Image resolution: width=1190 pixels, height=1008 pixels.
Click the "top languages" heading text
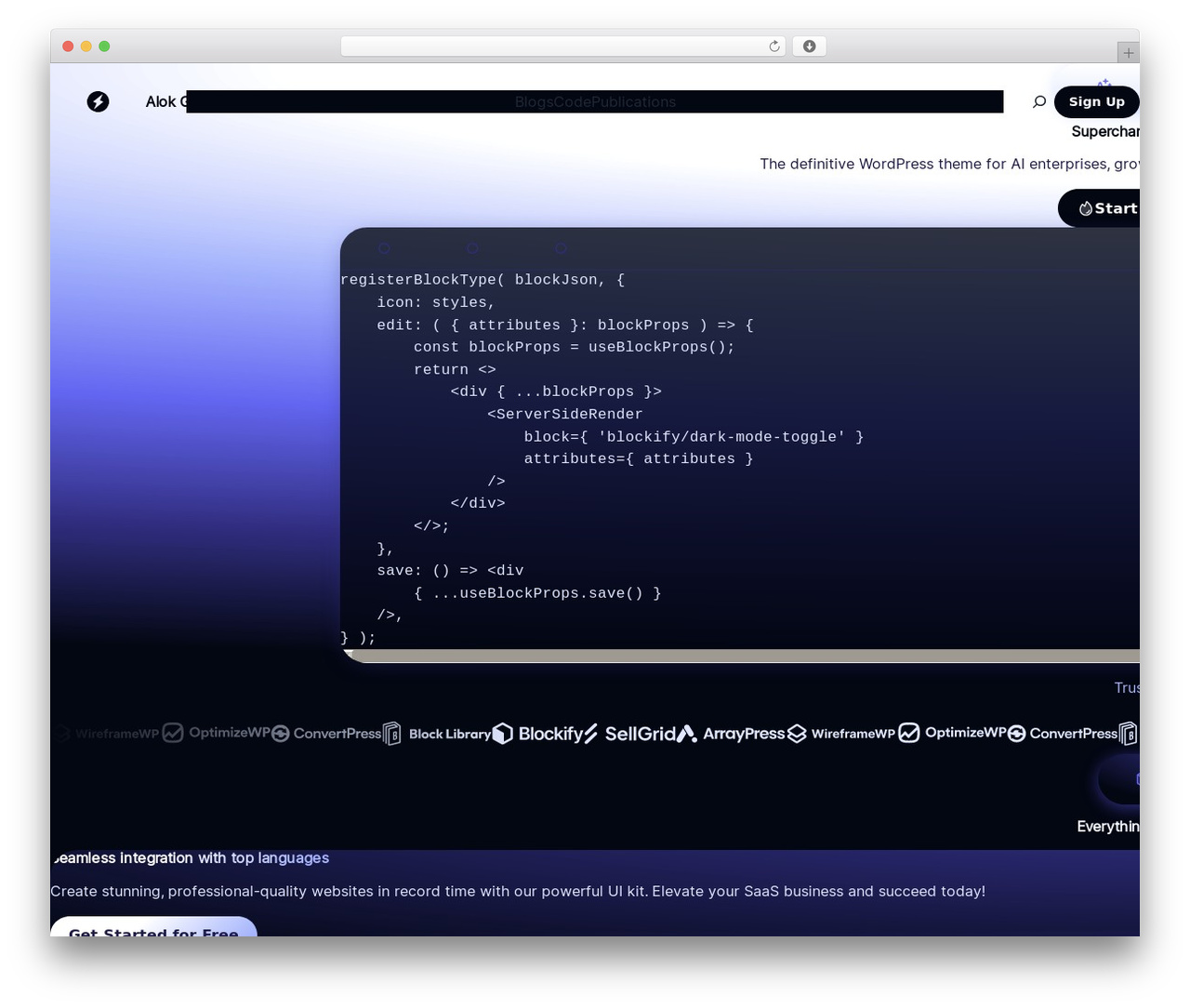[x=280, y=857]
